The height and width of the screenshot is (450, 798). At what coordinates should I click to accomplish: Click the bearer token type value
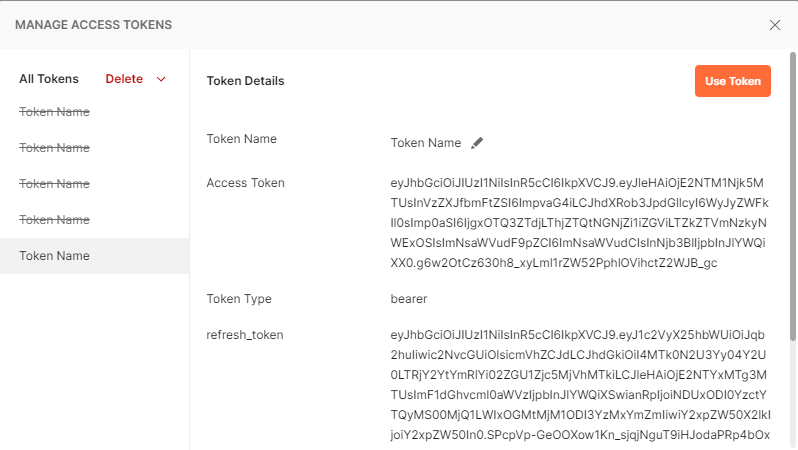point(409,299)
